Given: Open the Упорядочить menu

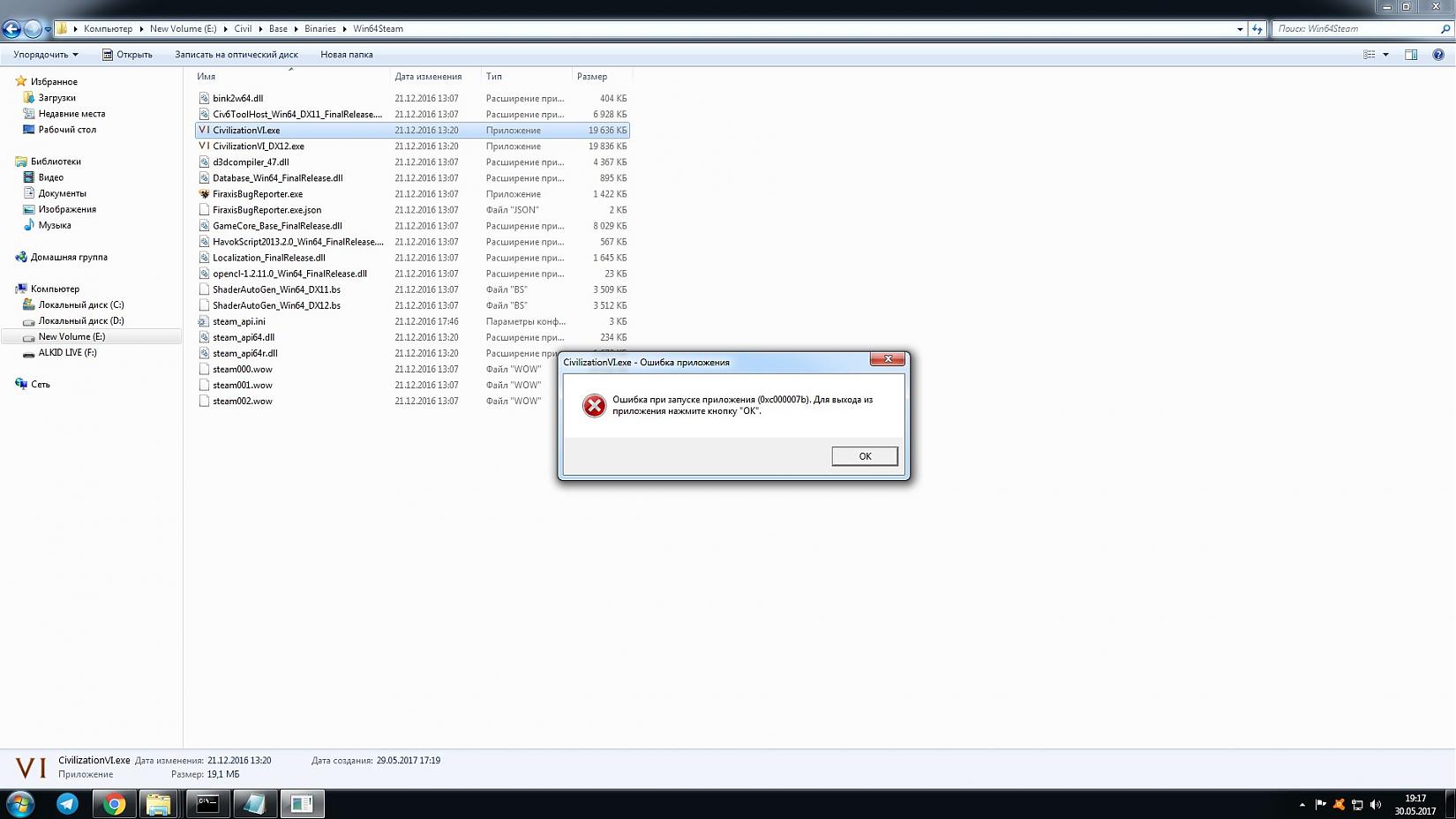Looking at the screenshot, I should [45, 55].
